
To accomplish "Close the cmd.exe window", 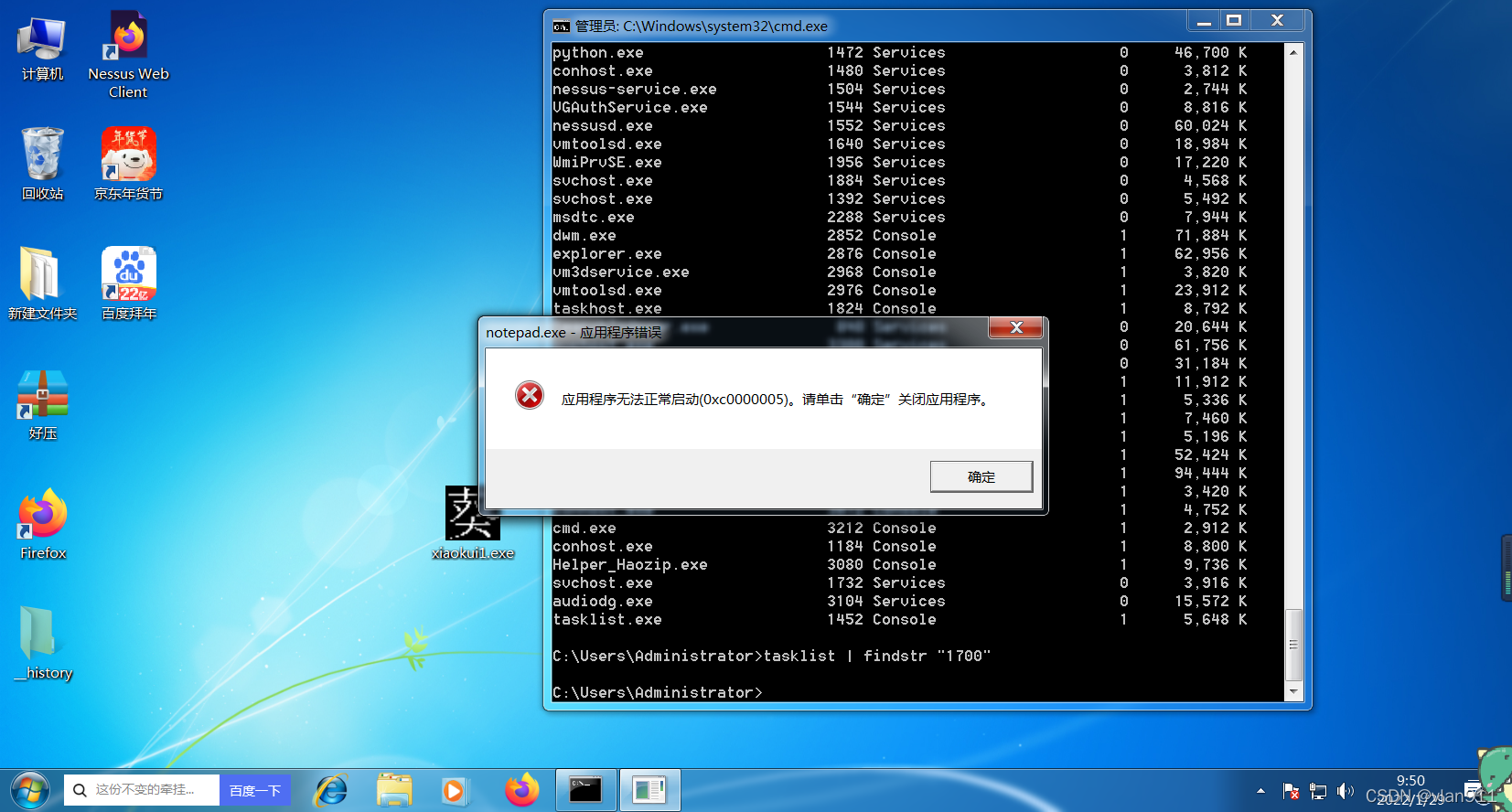I will click(x=1277, y=21).
